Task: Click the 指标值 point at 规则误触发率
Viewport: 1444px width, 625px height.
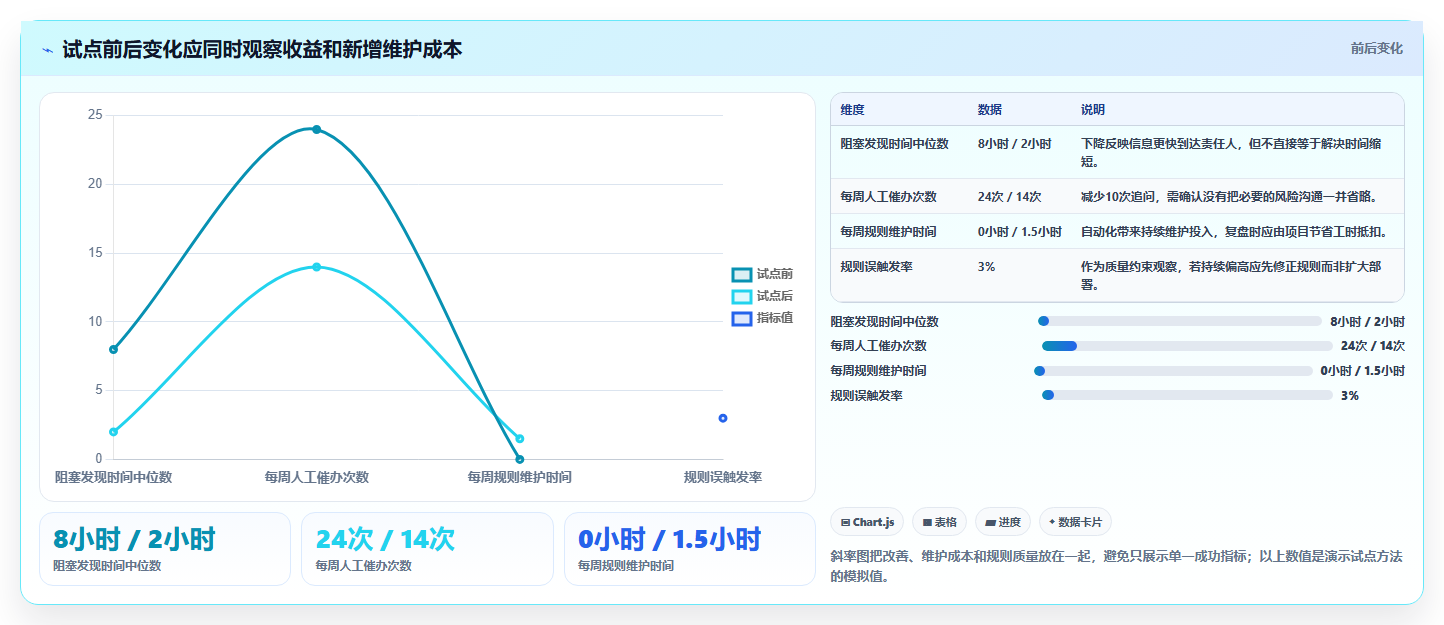Action: pyautogui.click(x=723, y=418)
